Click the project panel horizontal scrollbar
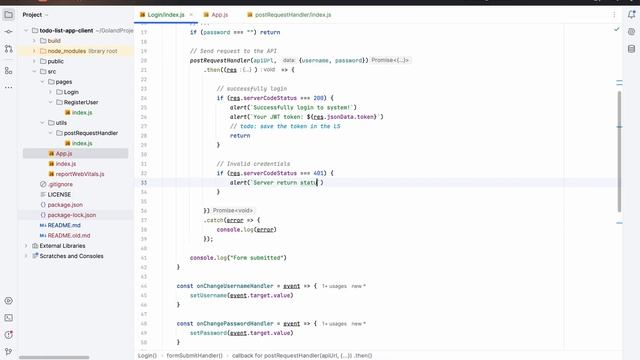Viewport: 640px width, 360px height. coord(54,358)
